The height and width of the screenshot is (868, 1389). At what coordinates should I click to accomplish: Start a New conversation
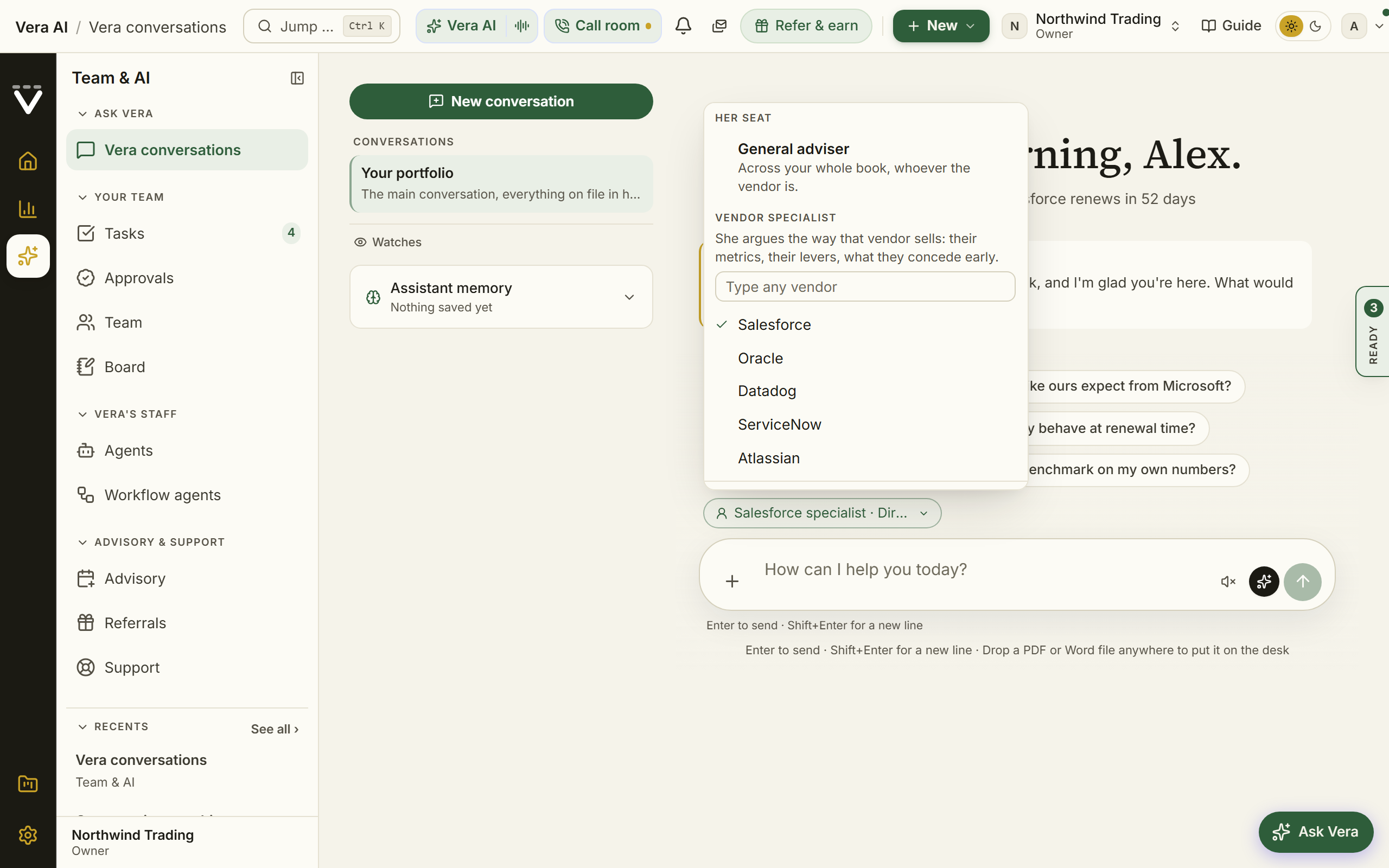point(501,101)
